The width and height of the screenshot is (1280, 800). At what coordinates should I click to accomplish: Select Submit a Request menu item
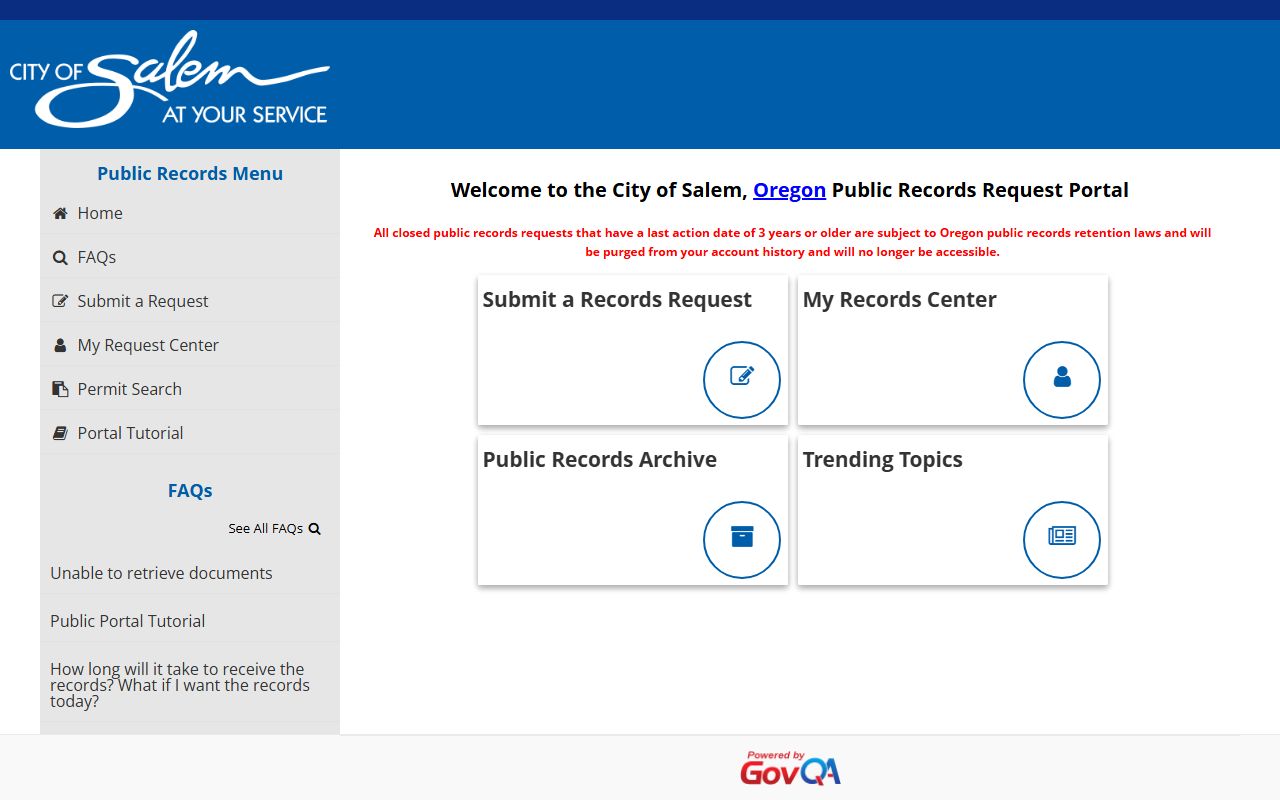(x=190, y=301)
